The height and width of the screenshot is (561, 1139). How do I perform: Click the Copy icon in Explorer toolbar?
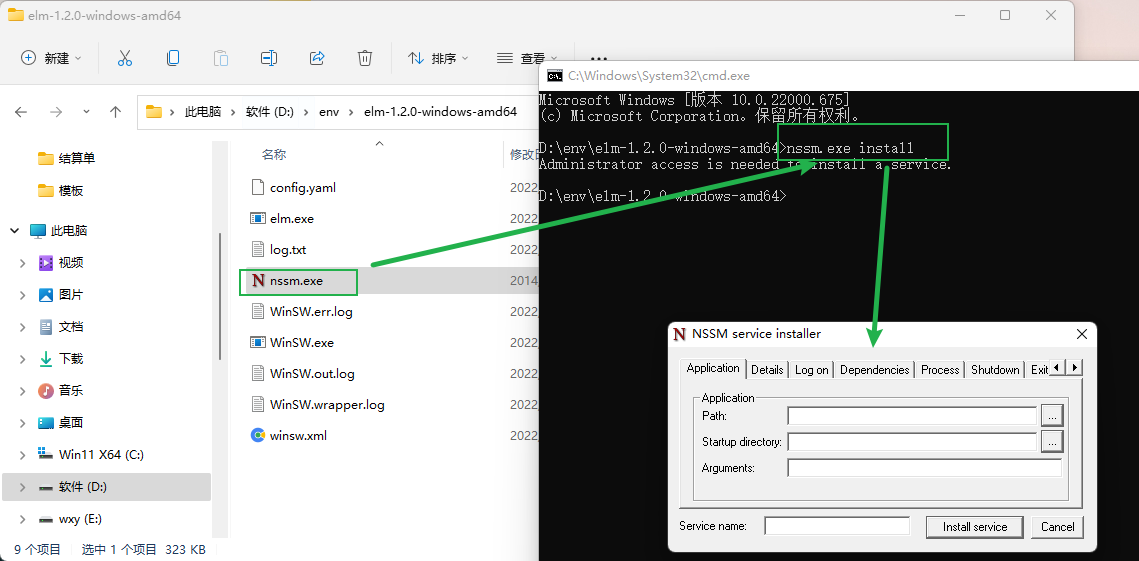tap(173, 58)
